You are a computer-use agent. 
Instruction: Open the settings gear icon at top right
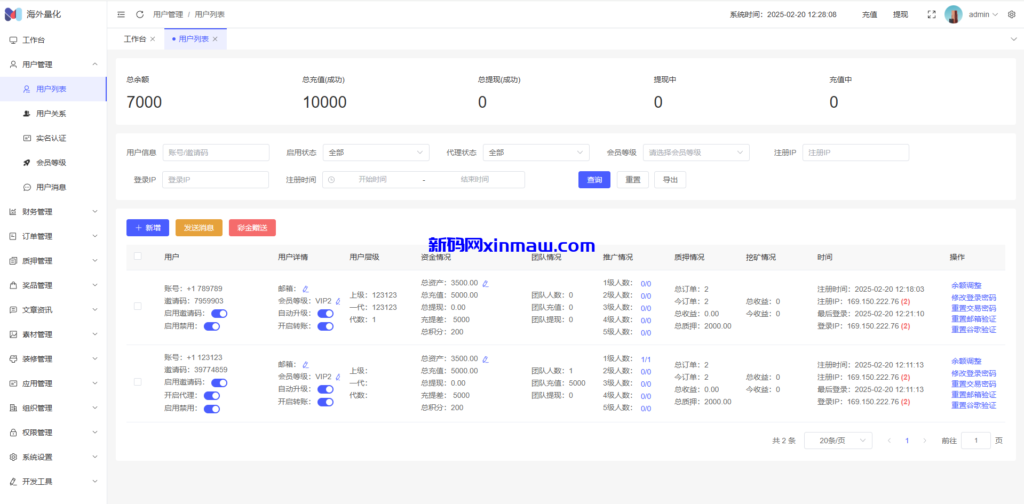tap(1012, 14)
